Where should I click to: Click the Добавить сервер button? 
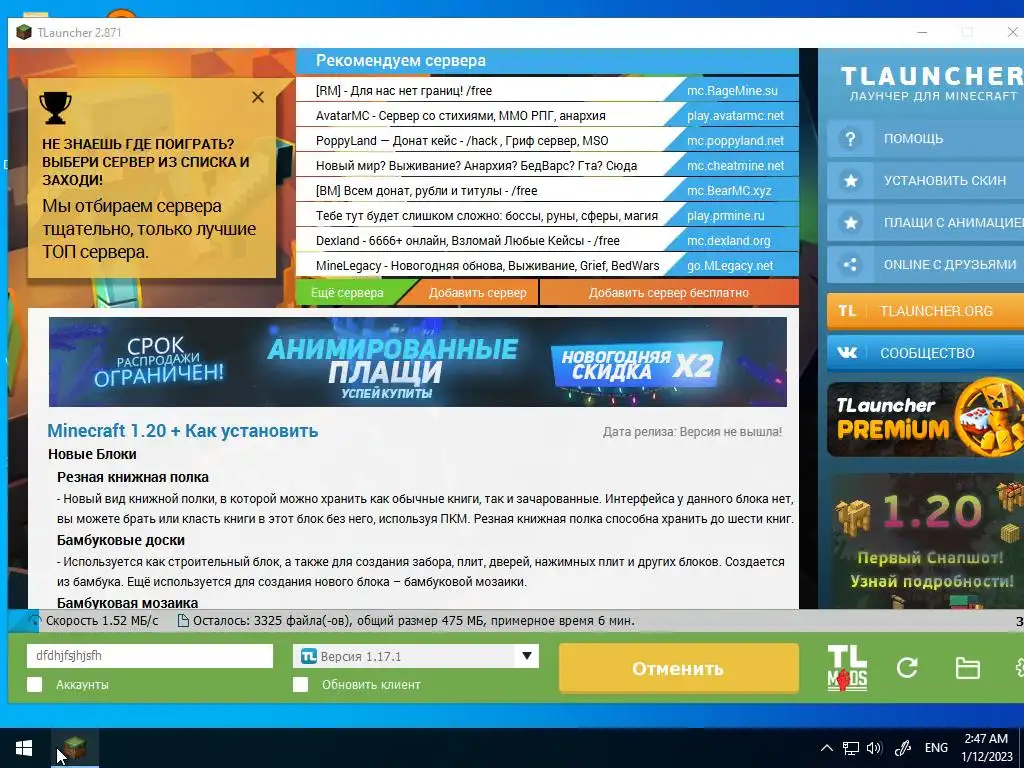click(477, 293)
